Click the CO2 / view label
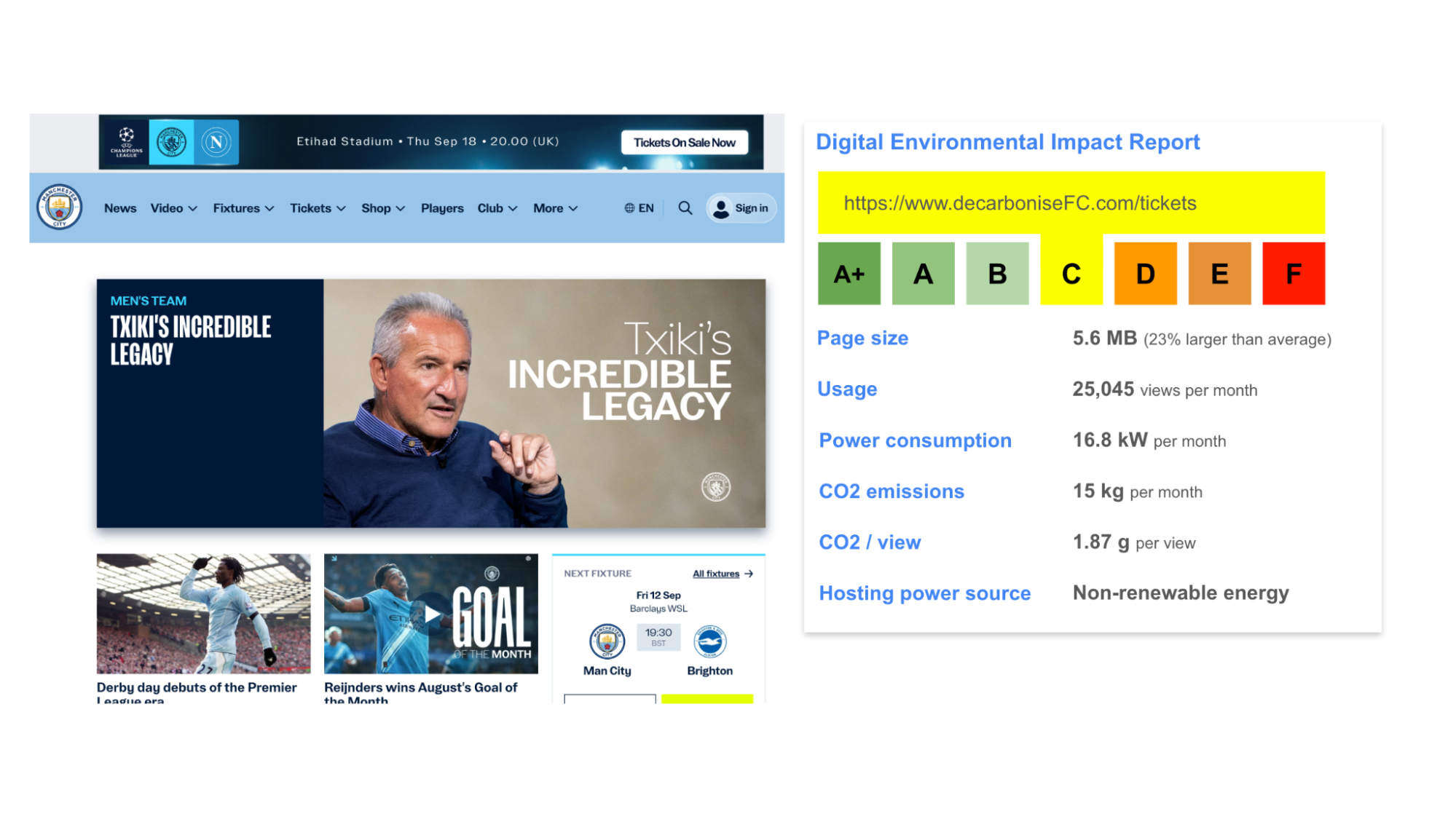Image resolution: width=1456 pixels, height=819 pixels. tap(870, 542)
